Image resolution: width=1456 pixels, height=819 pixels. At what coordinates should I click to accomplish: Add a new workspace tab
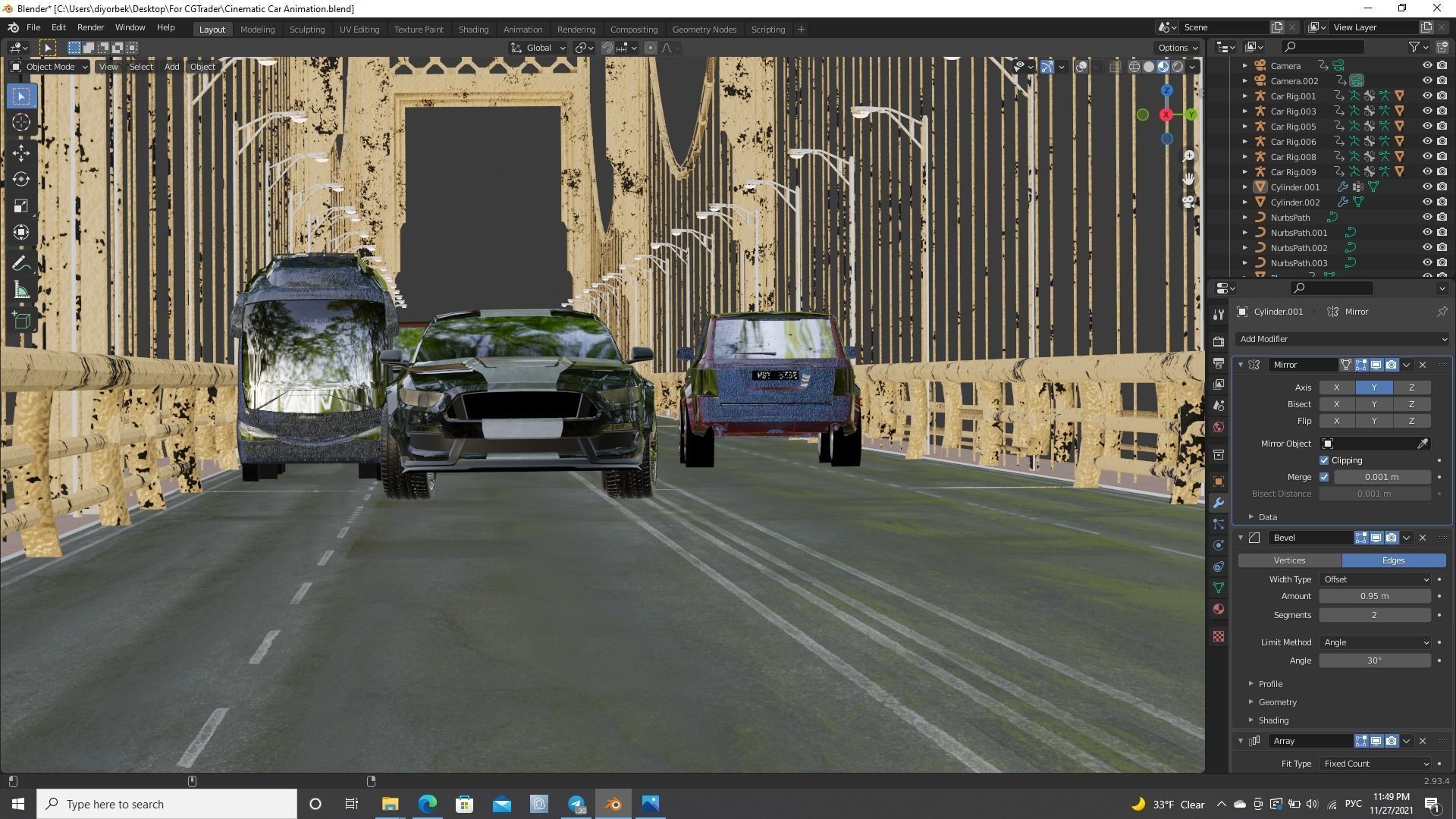(x=801, y=30)
